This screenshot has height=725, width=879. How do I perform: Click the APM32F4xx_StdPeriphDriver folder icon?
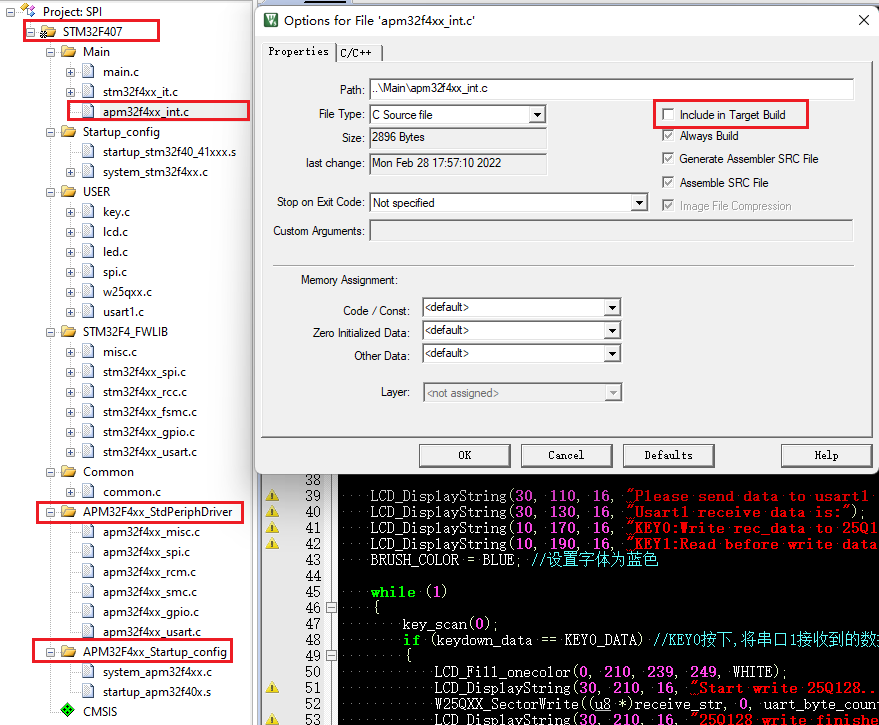pos(68,511)
